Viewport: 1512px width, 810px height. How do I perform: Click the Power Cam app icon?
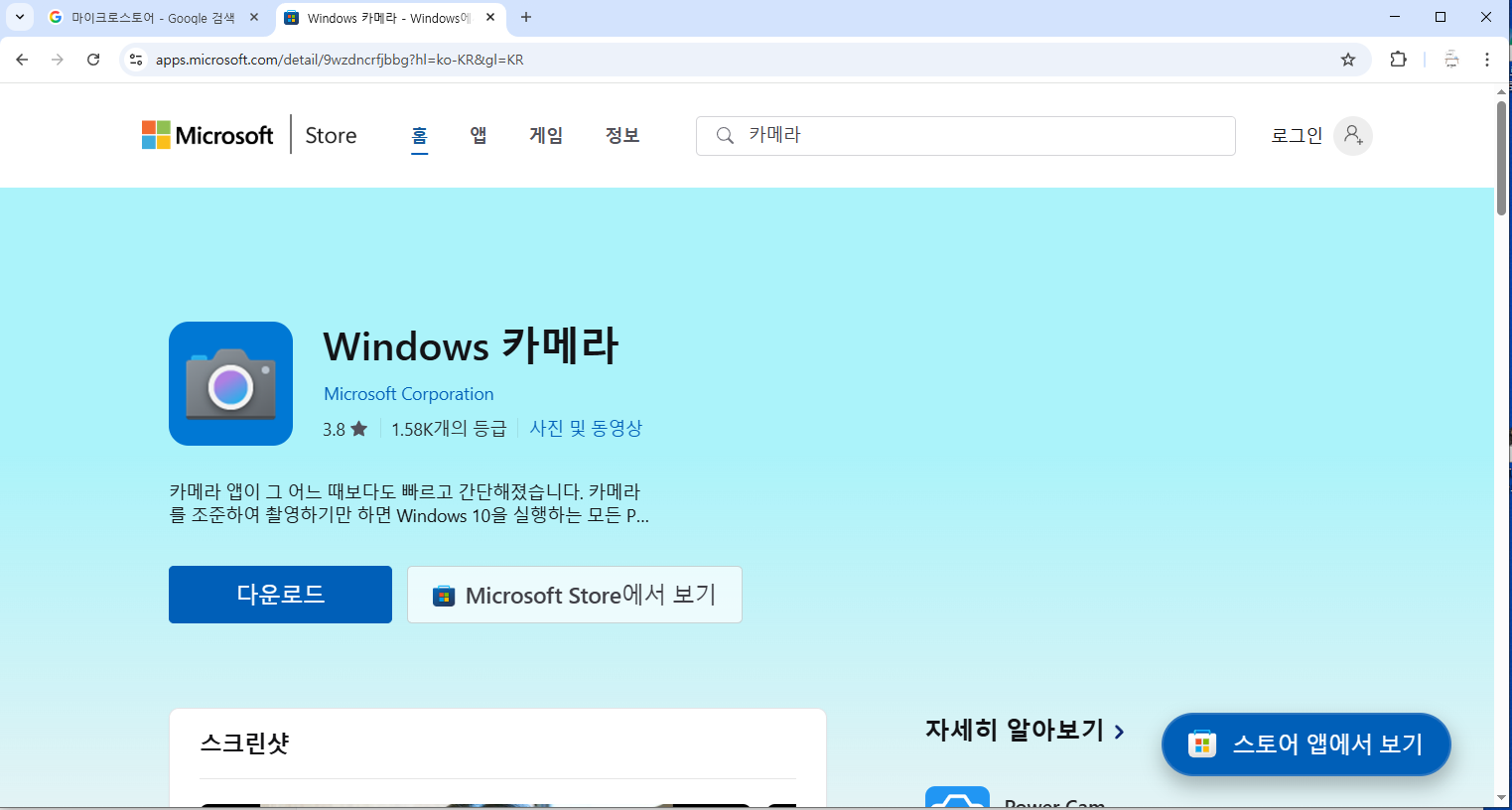point(957,798)
